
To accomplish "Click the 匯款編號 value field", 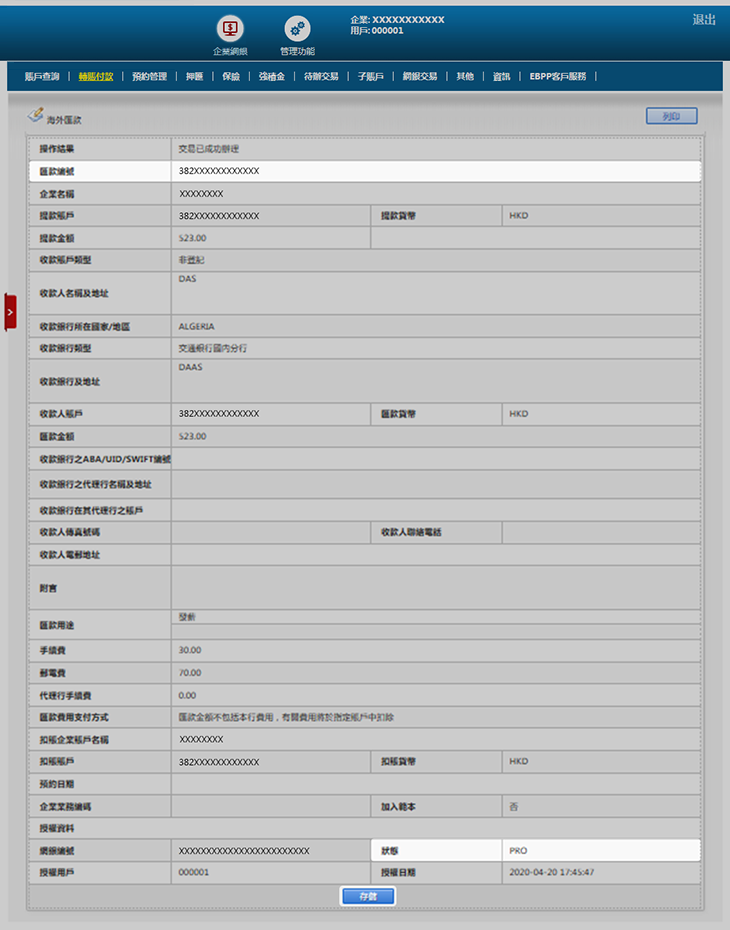I will pyautogui.click(x=435, y=171).
